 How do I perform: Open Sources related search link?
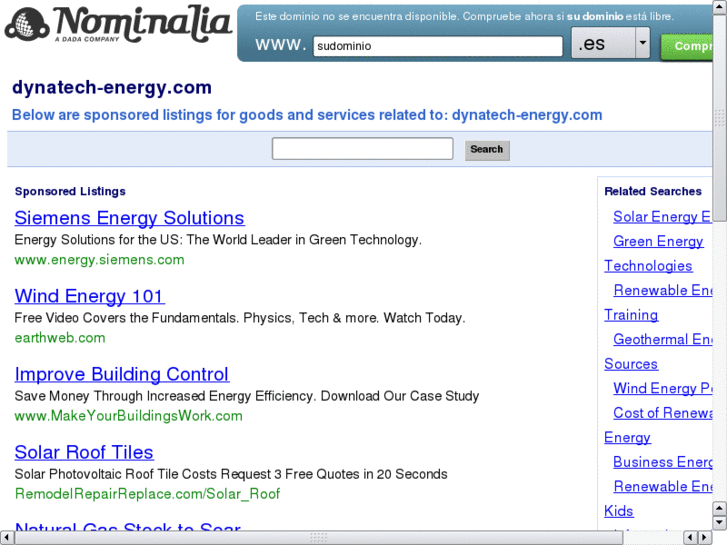631,364
